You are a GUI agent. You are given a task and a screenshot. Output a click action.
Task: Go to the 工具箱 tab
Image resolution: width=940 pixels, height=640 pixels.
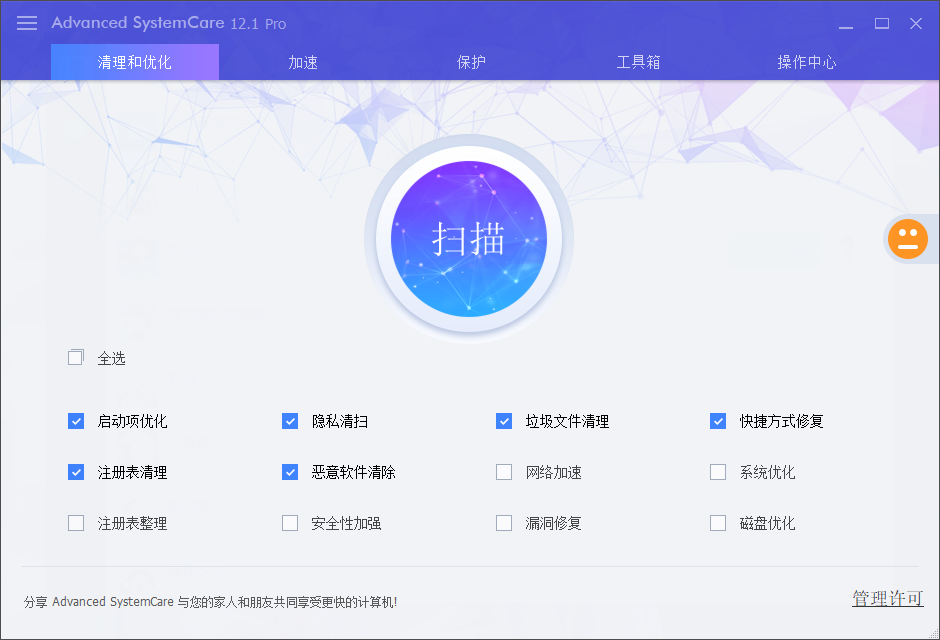[x=638, y=62]
